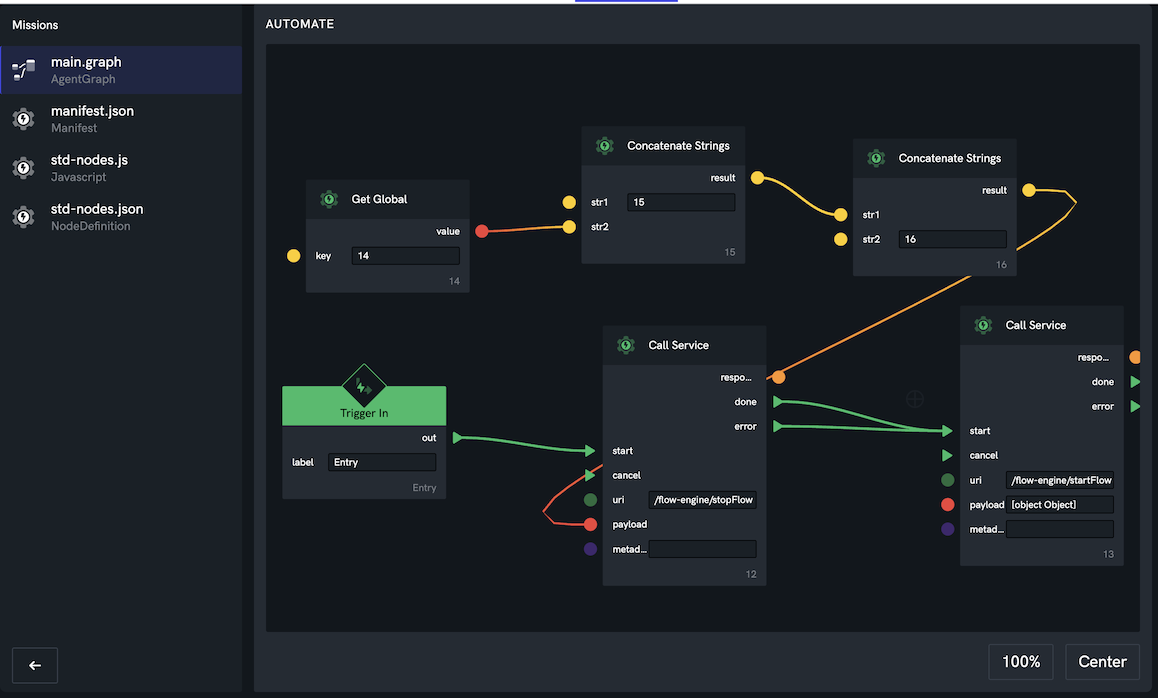The width and height of the screenshot is (1158, 698).
Task: Click the green start port on node 12
Action: (590, 451)
